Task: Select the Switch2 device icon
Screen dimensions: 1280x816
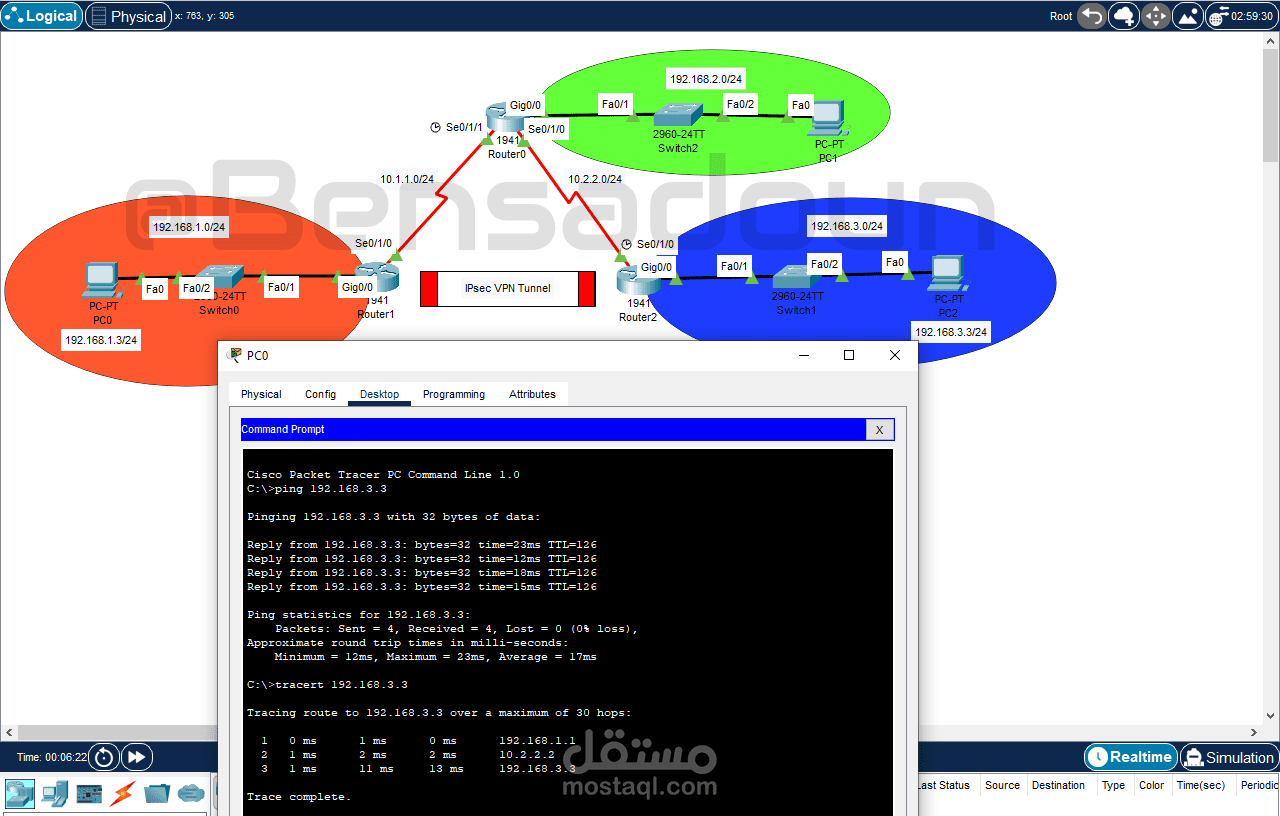Action: pos(677,113)
